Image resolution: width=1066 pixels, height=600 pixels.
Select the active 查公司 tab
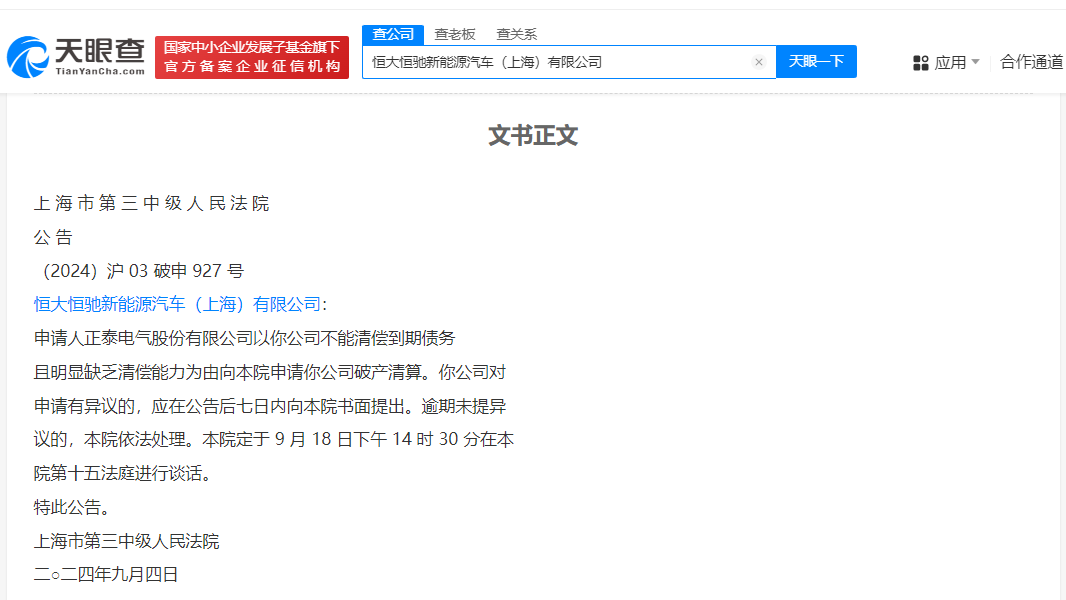click(x=392, y=33)
